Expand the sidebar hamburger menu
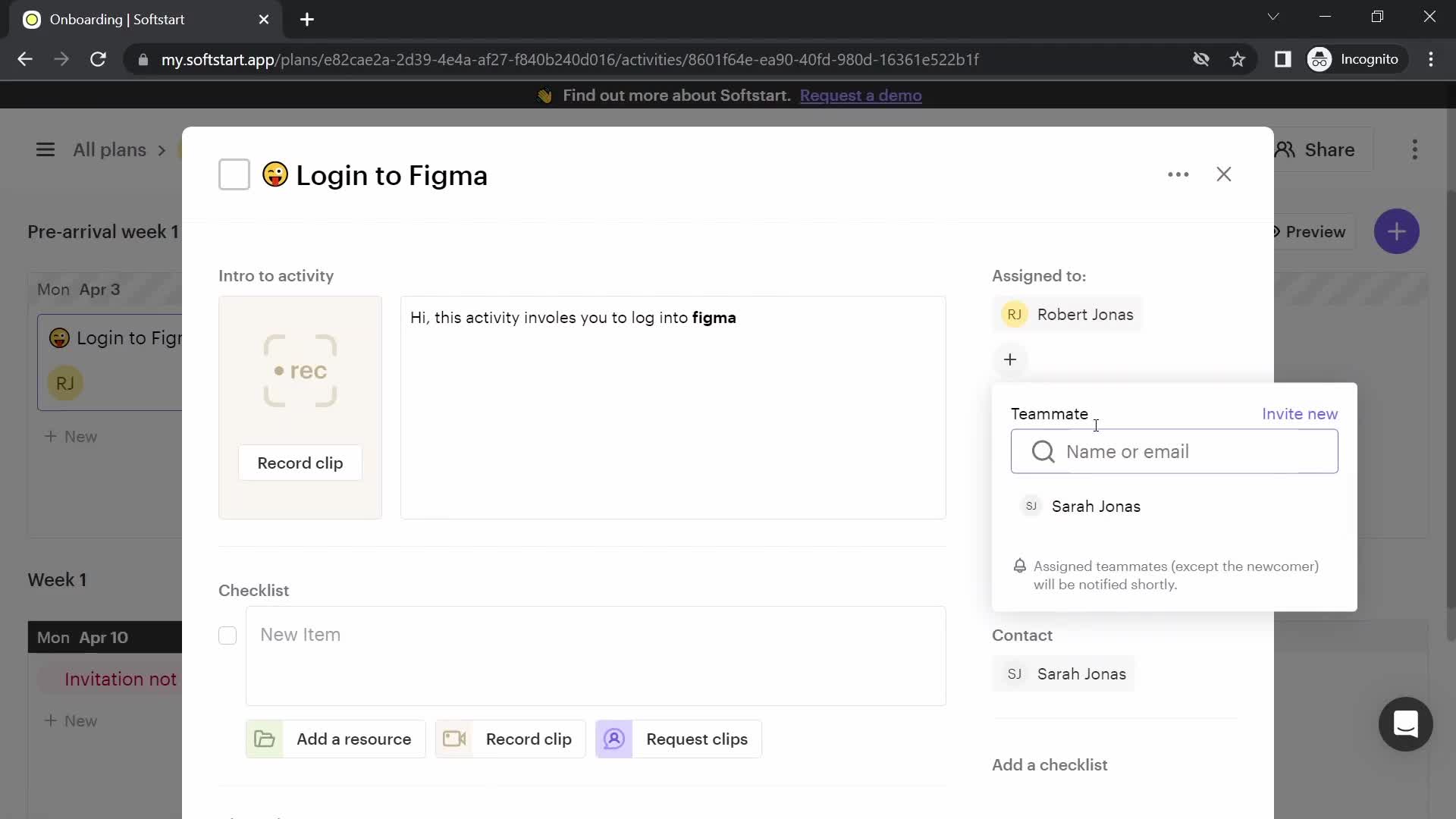This screenshot has width=1456, height=819. (45, 150)
